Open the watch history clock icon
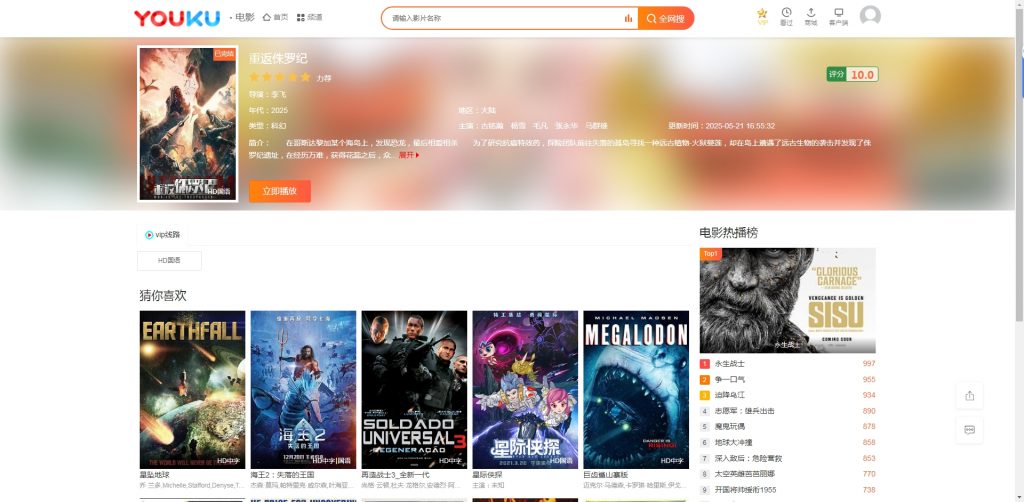Viewport: 1024px width, 502px height. (786, 12)
